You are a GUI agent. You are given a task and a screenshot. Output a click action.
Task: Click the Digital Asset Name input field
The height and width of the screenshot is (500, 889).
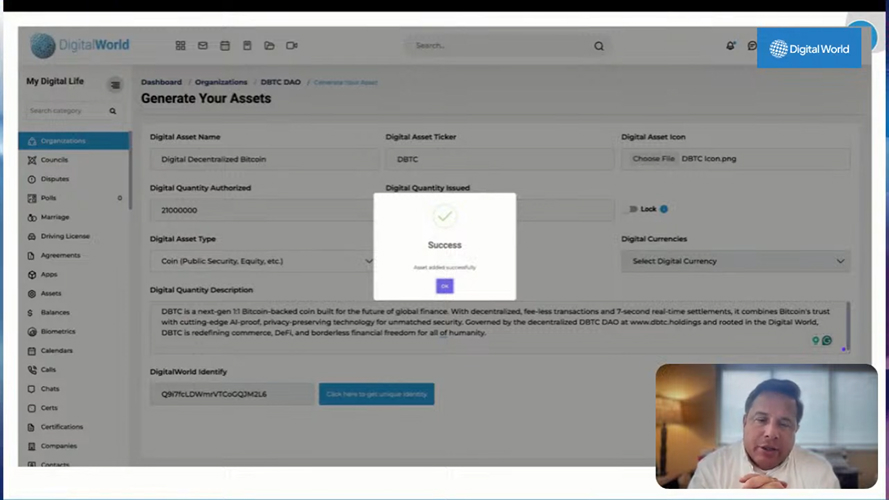[x=262, y=159]
